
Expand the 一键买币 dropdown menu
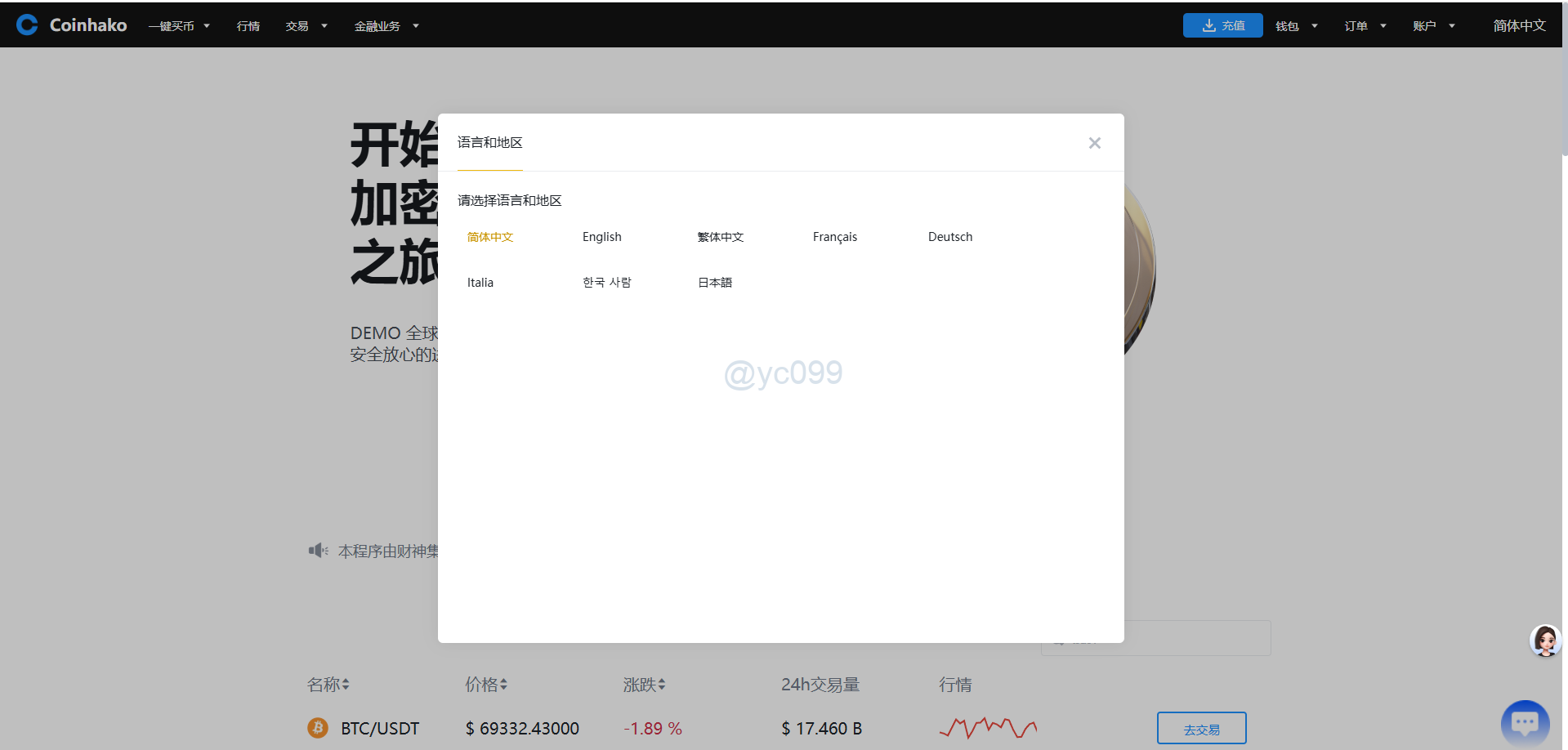pos(179,26)
